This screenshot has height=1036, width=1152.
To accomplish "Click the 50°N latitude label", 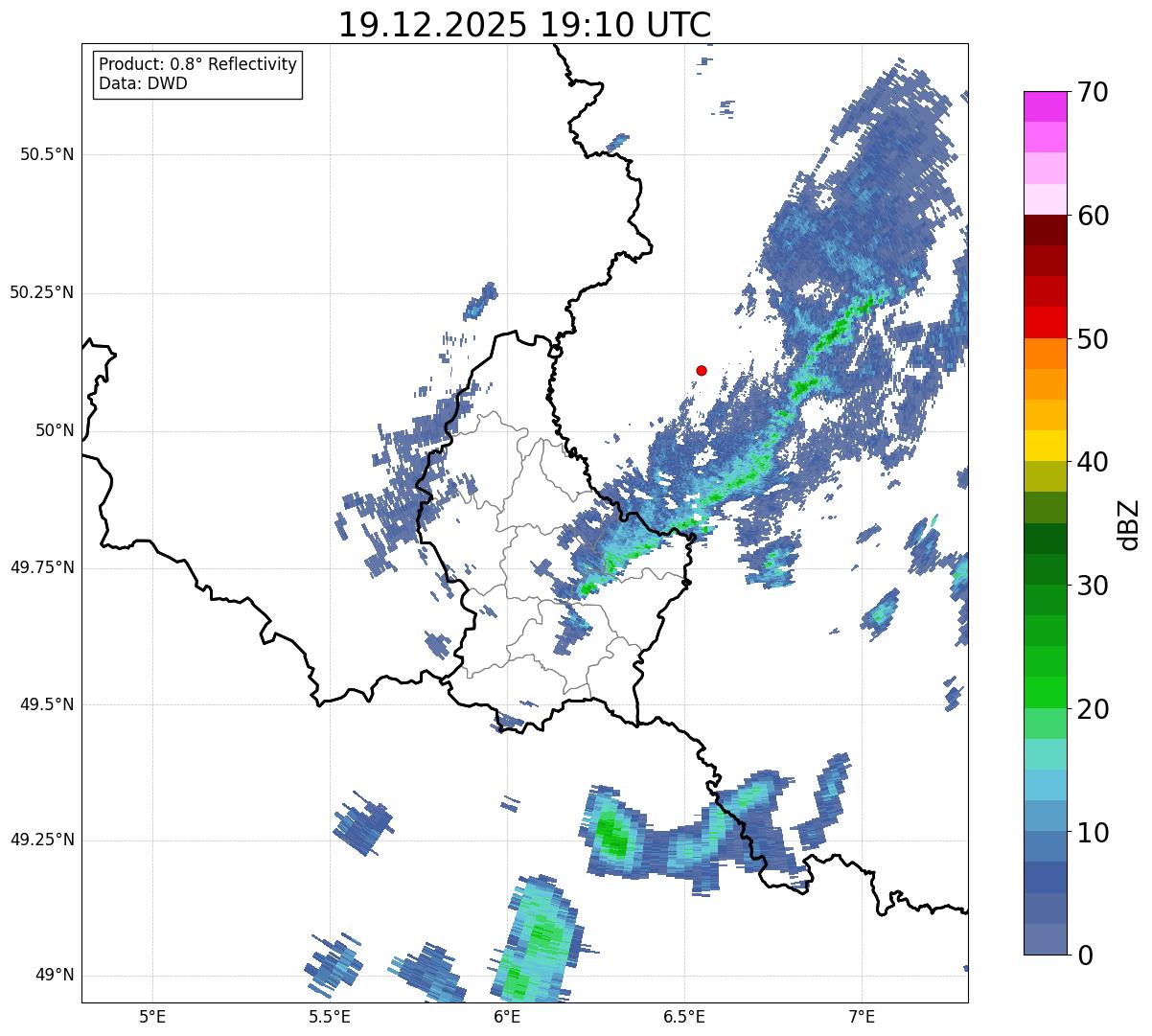I will pyautogui.click(x=55, y=430).
